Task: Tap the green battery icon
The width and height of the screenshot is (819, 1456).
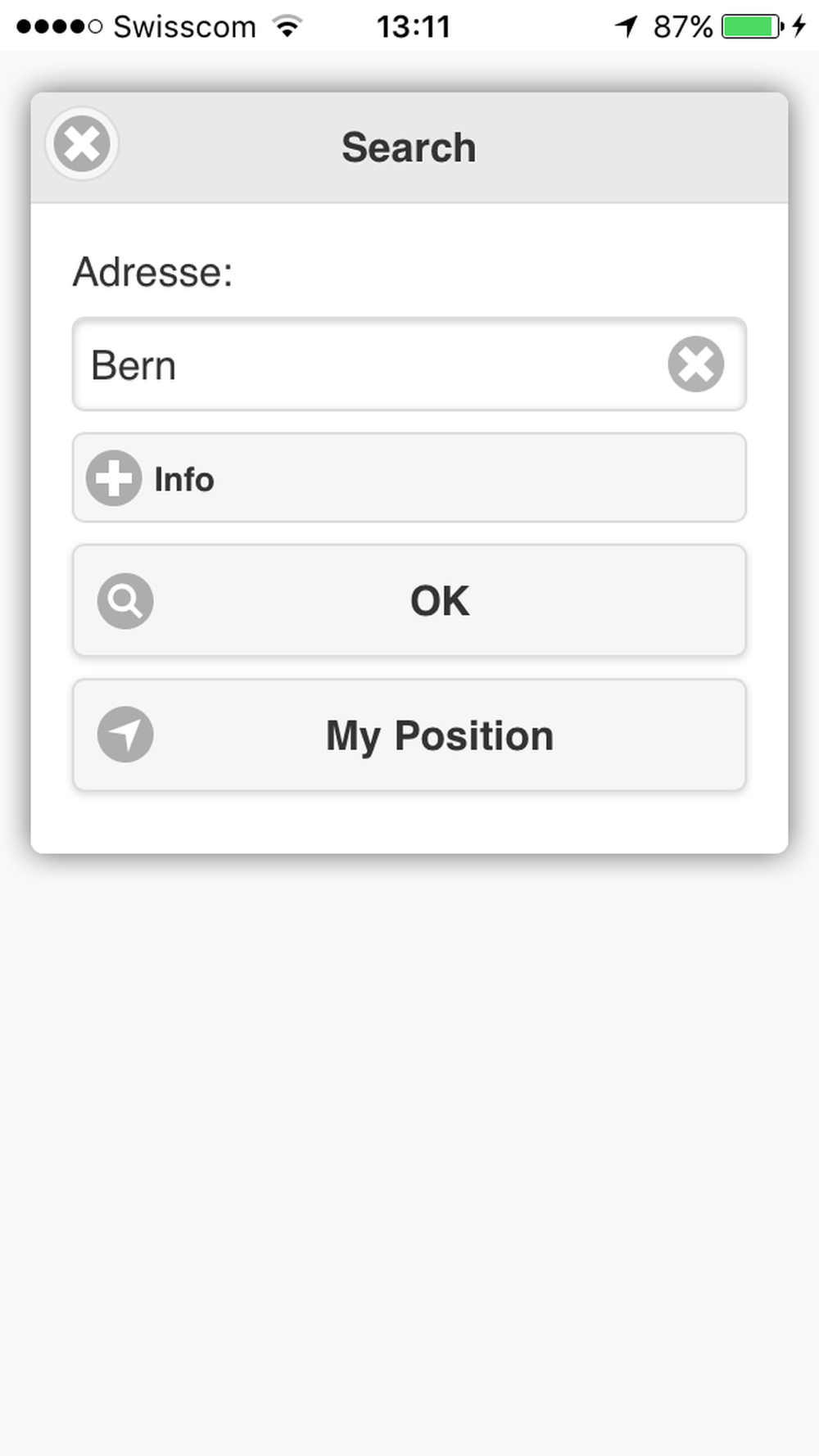Action: pos(753,26)
